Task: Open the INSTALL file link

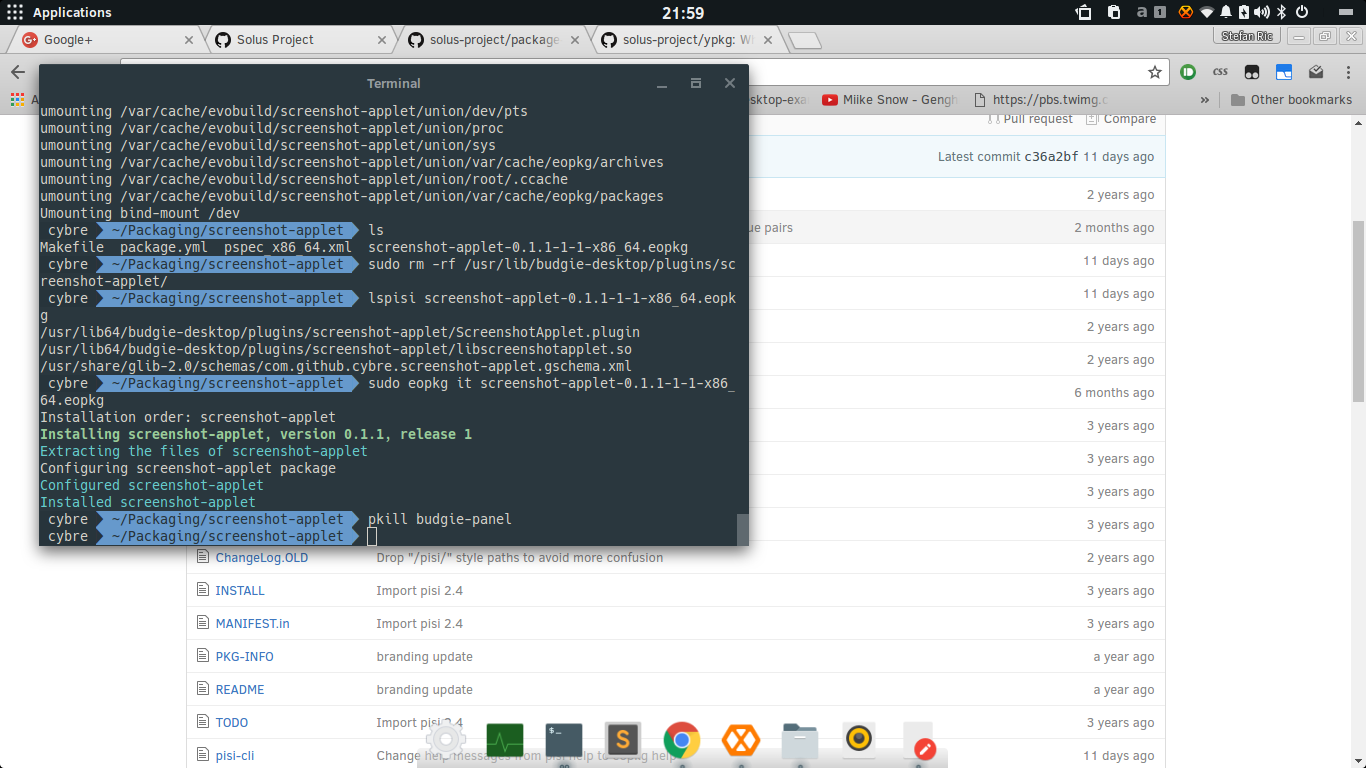Action: pyautogui.click(x=240, y=591)
